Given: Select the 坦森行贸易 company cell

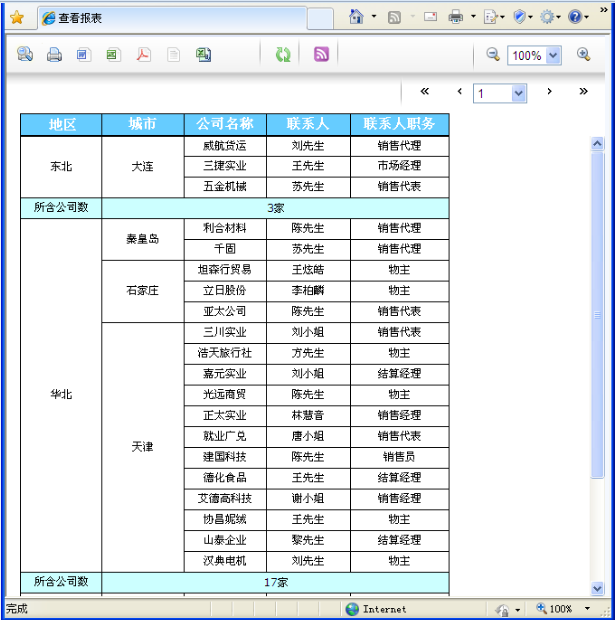Looking at the screenshot, I should pos(225,270).
